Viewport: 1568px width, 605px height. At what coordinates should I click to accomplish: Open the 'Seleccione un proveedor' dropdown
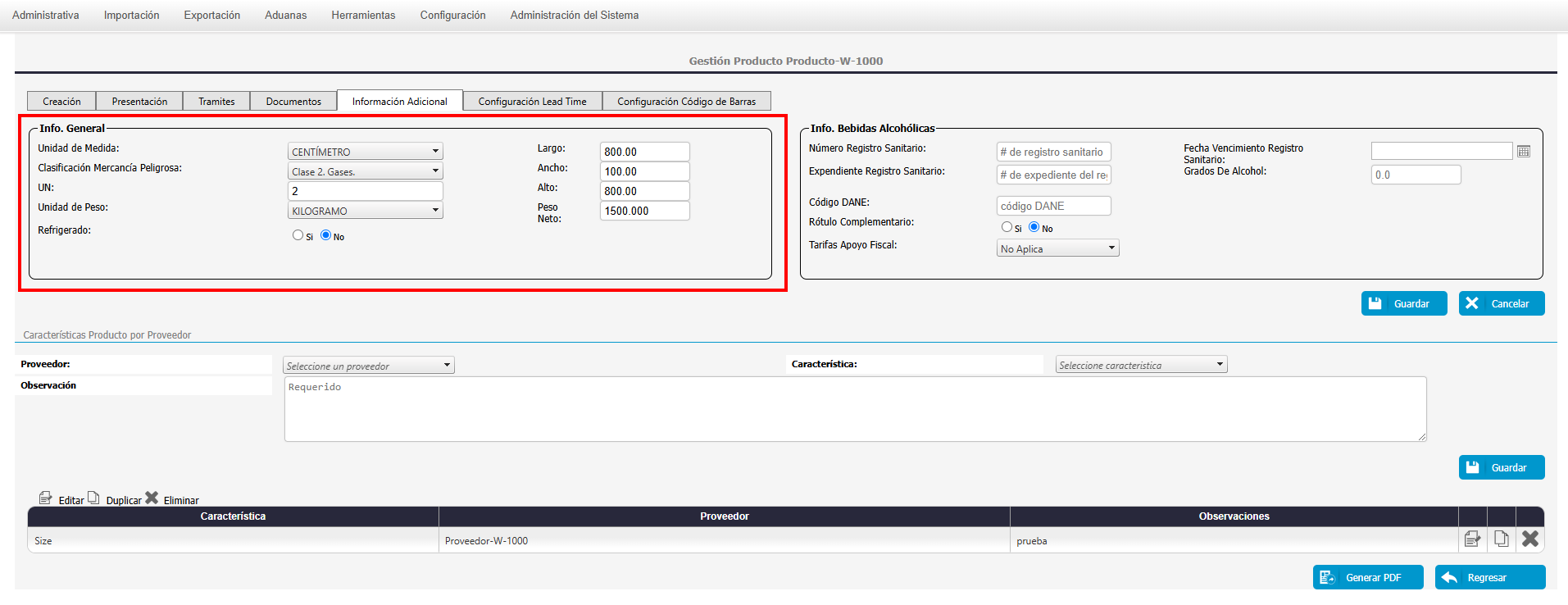click(368, 366)
